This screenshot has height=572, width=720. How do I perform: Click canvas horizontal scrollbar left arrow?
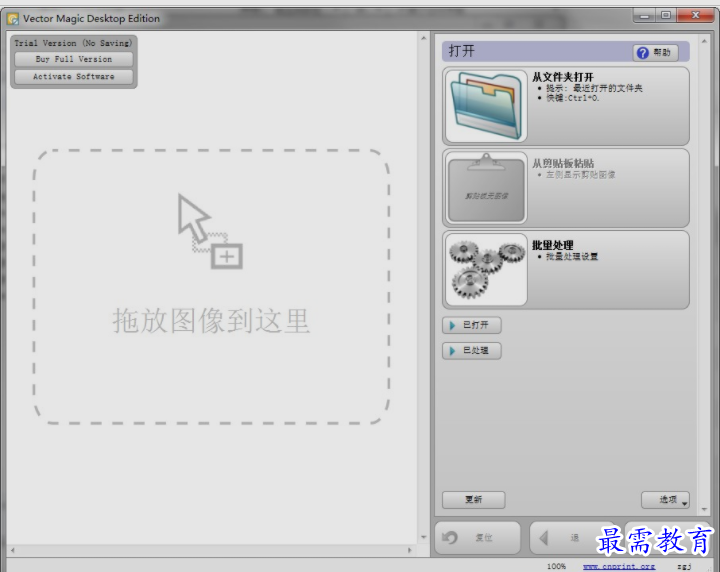(x=12, y=550)
